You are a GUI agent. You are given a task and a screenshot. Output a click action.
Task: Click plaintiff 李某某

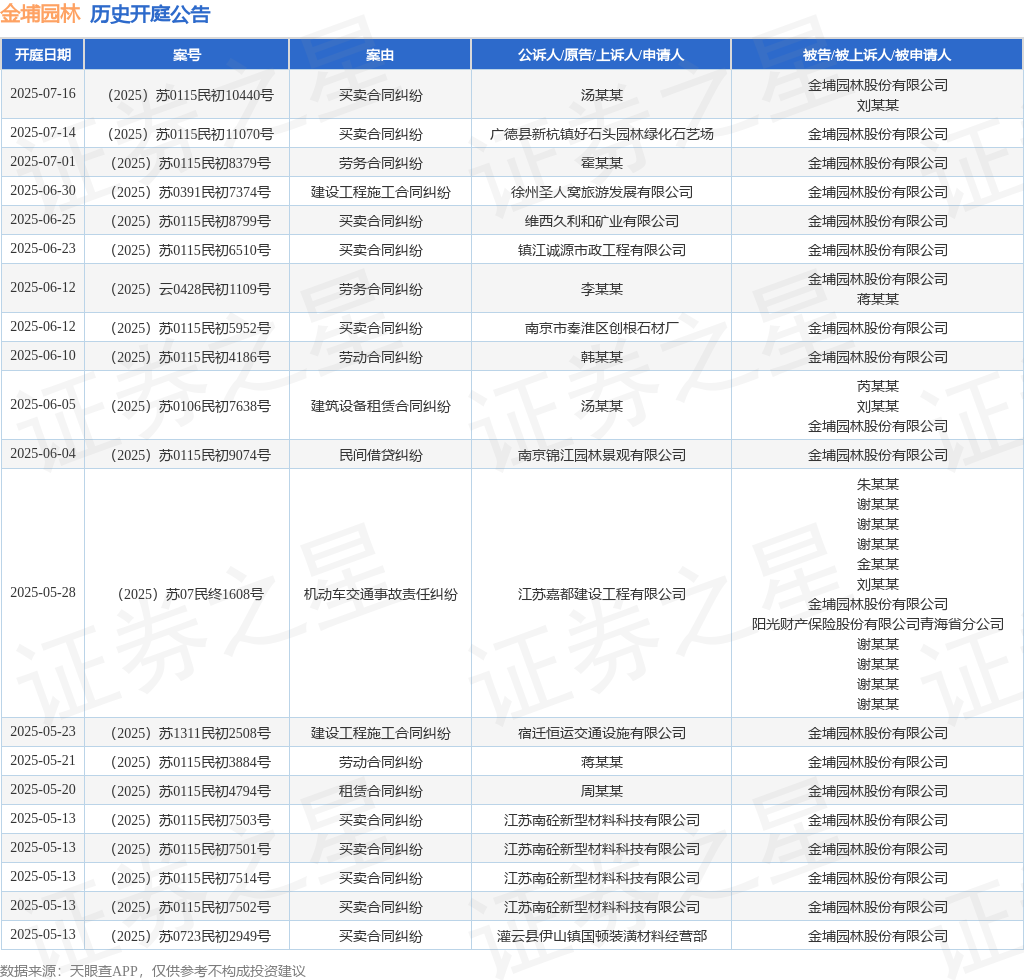601,289
